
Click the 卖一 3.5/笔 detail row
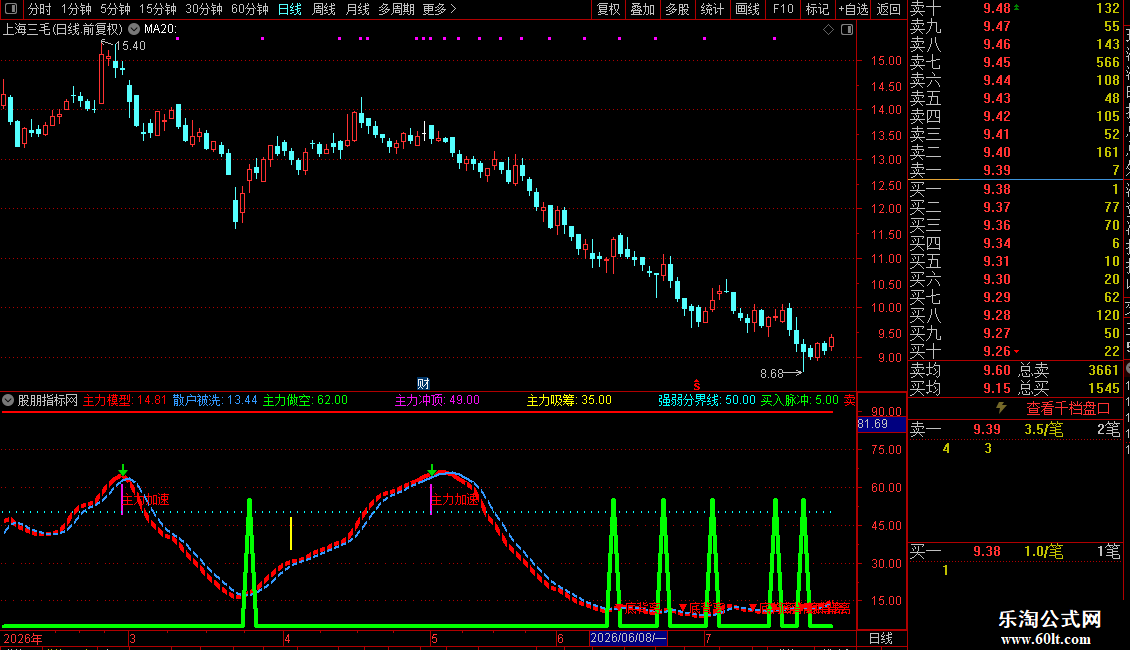(x=1015, y=430)
